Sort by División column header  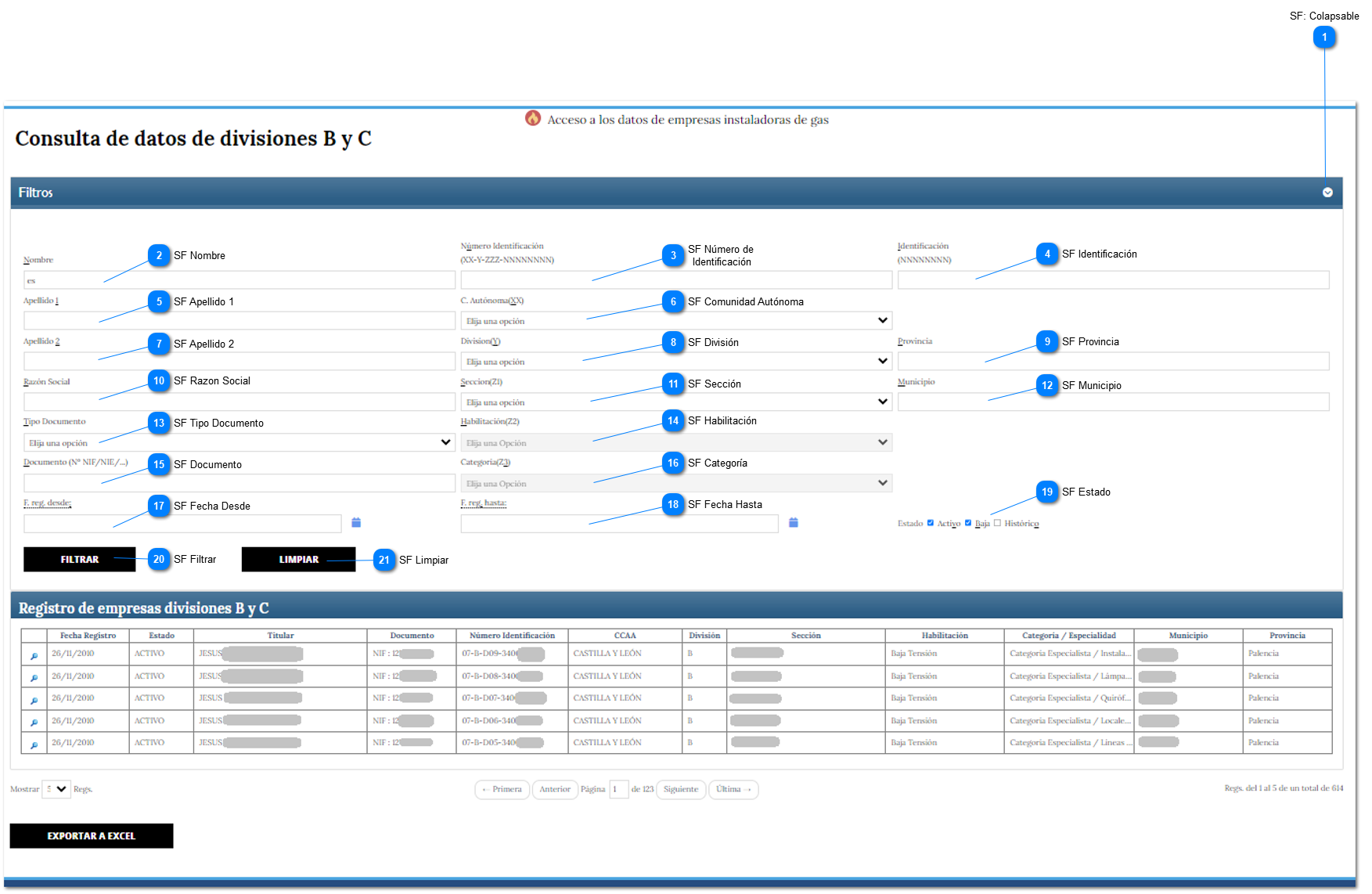[x=704, y=636]
